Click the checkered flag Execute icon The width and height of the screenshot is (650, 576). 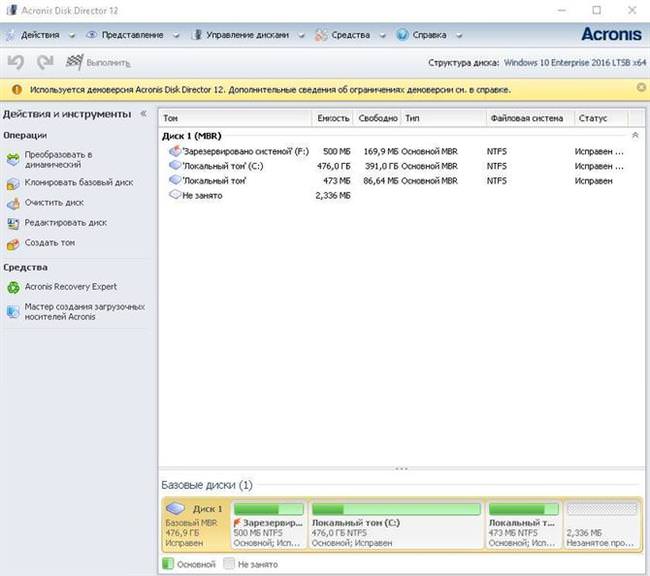[x=74, y=62]
